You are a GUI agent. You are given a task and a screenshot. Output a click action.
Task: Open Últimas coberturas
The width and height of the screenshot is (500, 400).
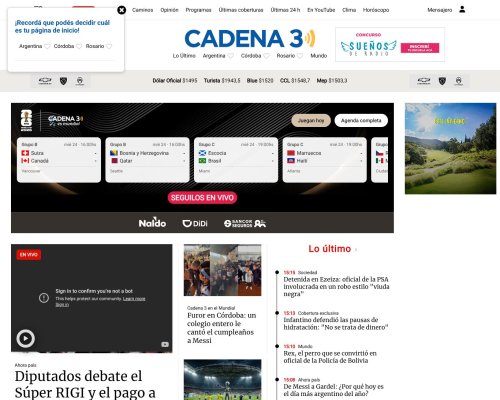coord(241,10)
